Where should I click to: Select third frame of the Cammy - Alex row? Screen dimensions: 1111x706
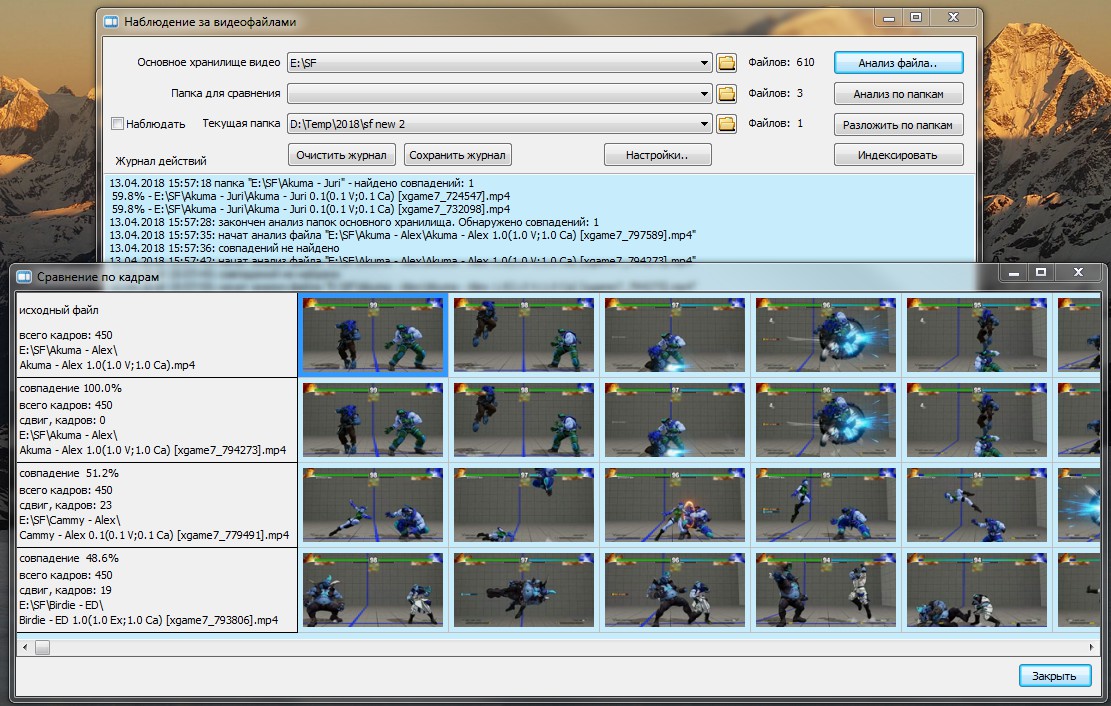(675, 505)
